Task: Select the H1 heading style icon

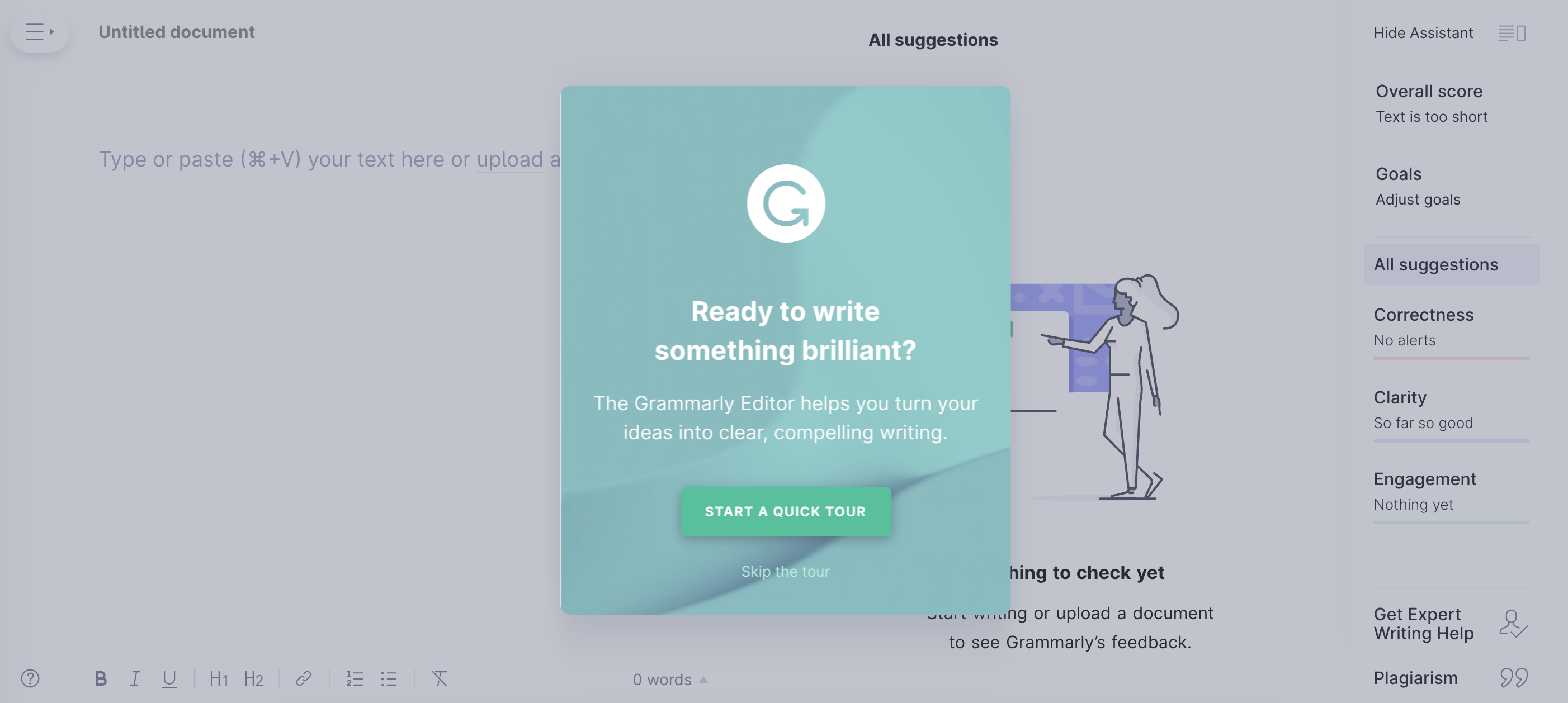Action: pos(218,678)
